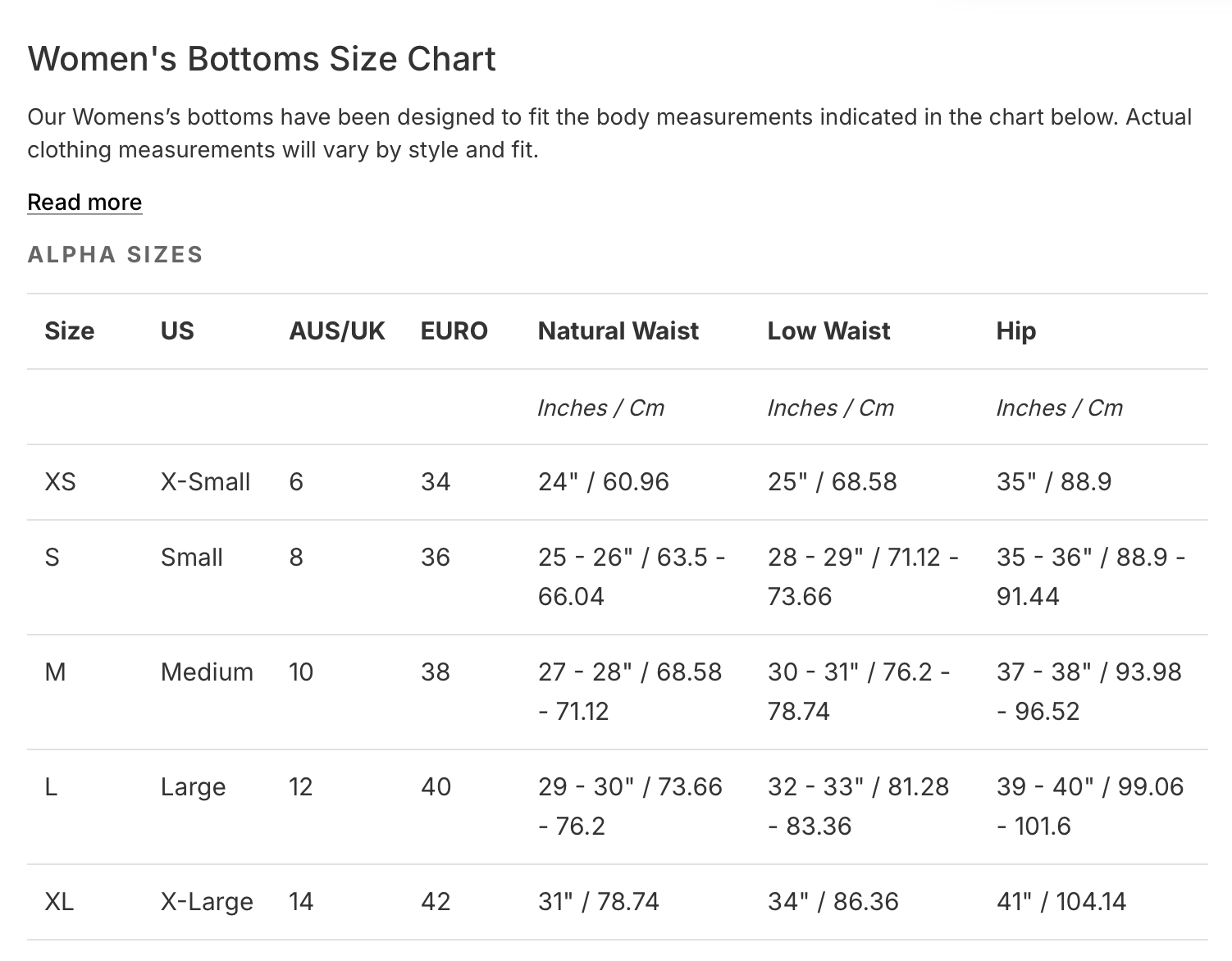Click the 24" / 60.96 natural waist cell
1232x961 pixels.
coord(603,481)
